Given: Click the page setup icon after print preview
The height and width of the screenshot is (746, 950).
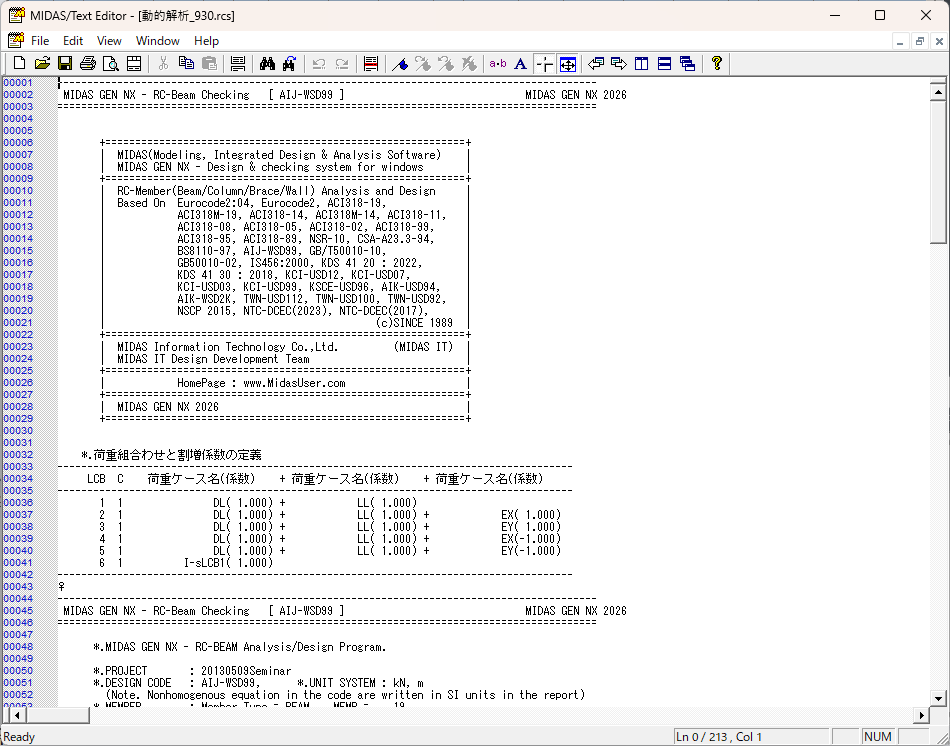Looking at the screenshot, I should [x=134, y=64].
